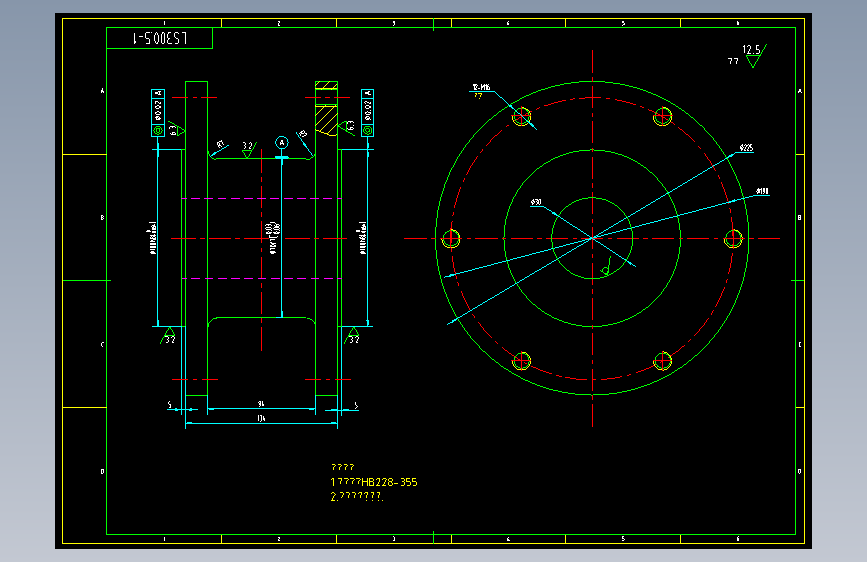The width and height of the screenshot is (867, 562).
Task: Click the left flange 6.3 roughness symbol
Action: 176,130
